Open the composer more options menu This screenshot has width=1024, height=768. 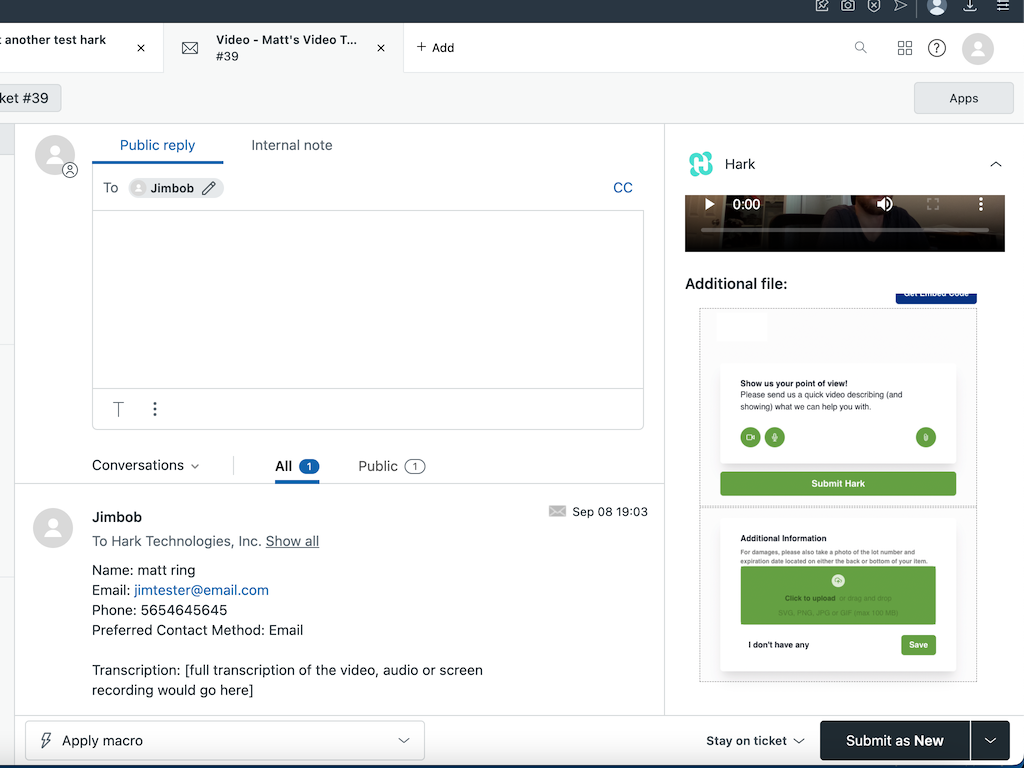(155, 409)
